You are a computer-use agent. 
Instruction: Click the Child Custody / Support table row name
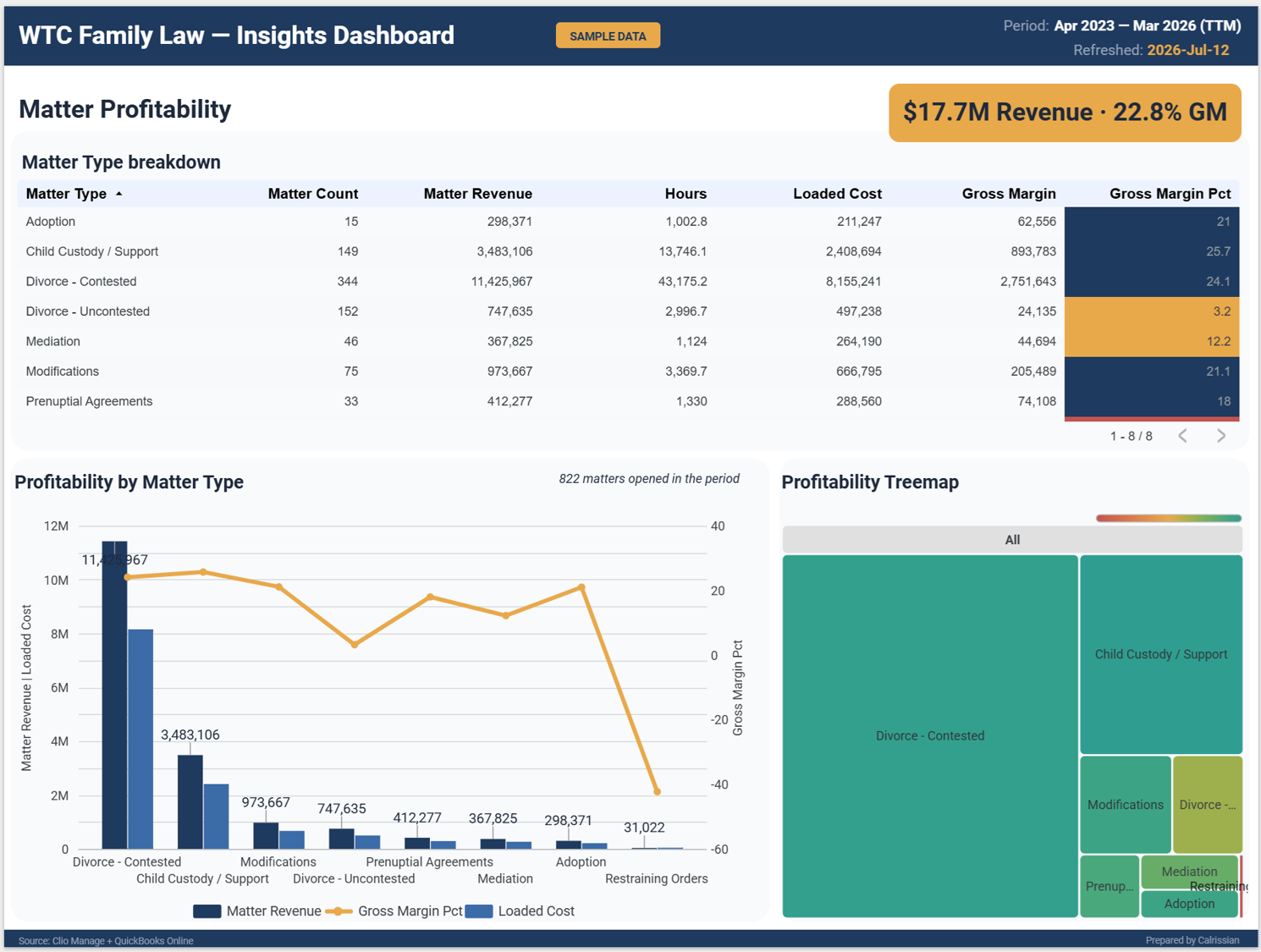[x=92, y=251]
